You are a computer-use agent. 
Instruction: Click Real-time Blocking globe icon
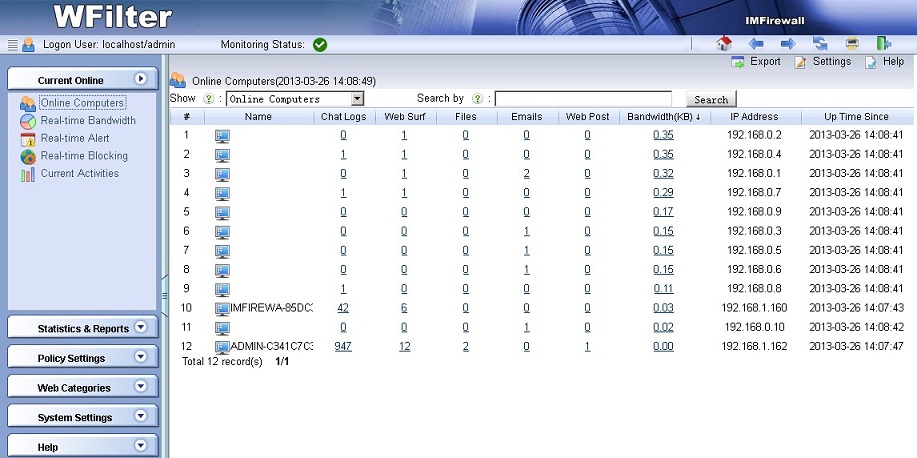tap(27, 157)
